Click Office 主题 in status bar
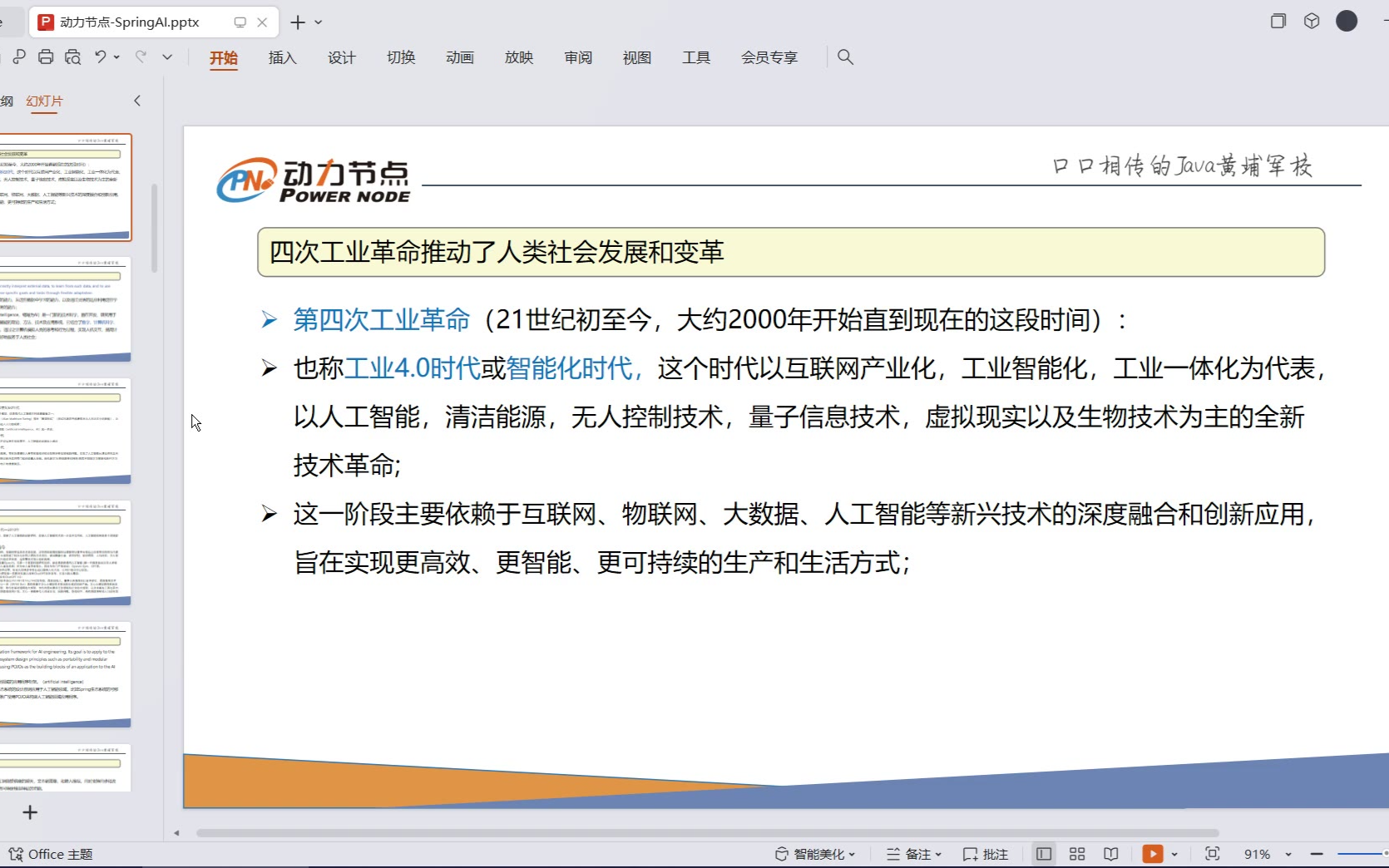 point(52,854)
